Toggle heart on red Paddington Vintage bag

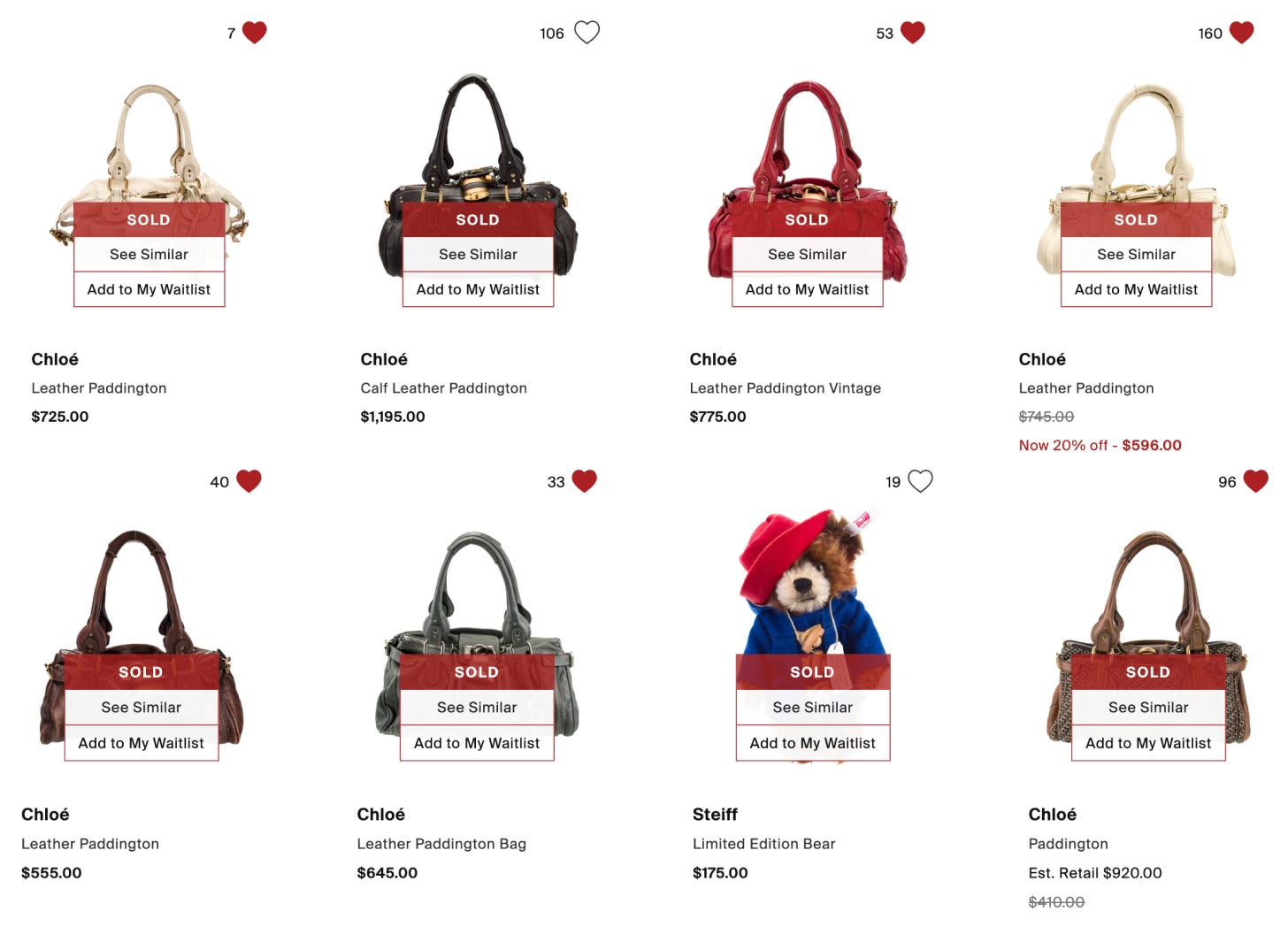(913, 33)
